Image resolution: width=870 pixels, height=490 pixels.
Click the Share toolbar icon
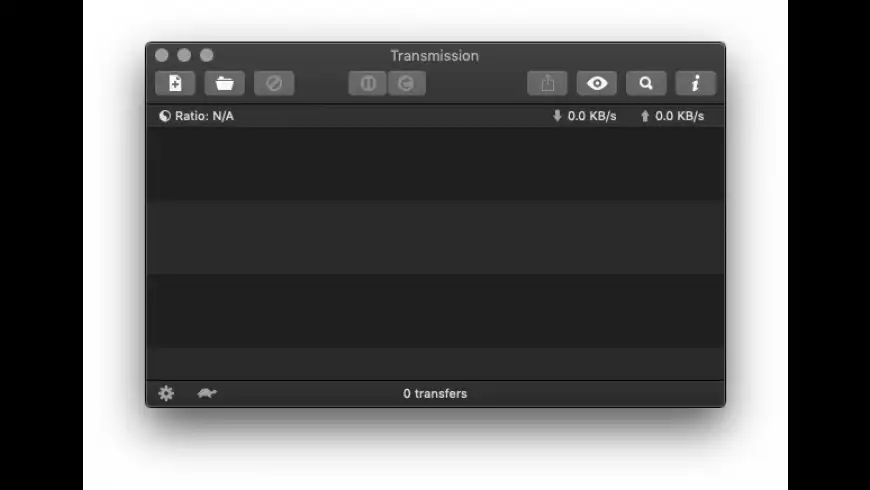[548, 83]
